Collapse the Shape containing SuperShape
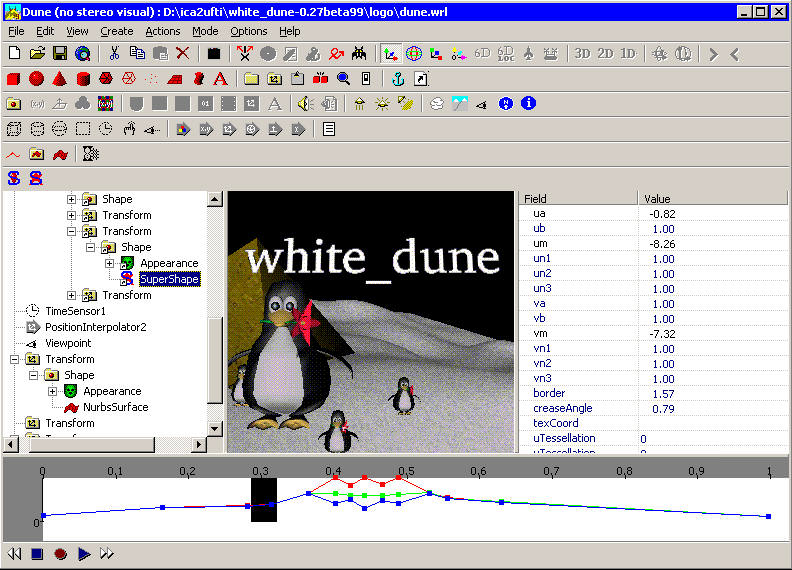792x570 pixels. pos(90,247)
